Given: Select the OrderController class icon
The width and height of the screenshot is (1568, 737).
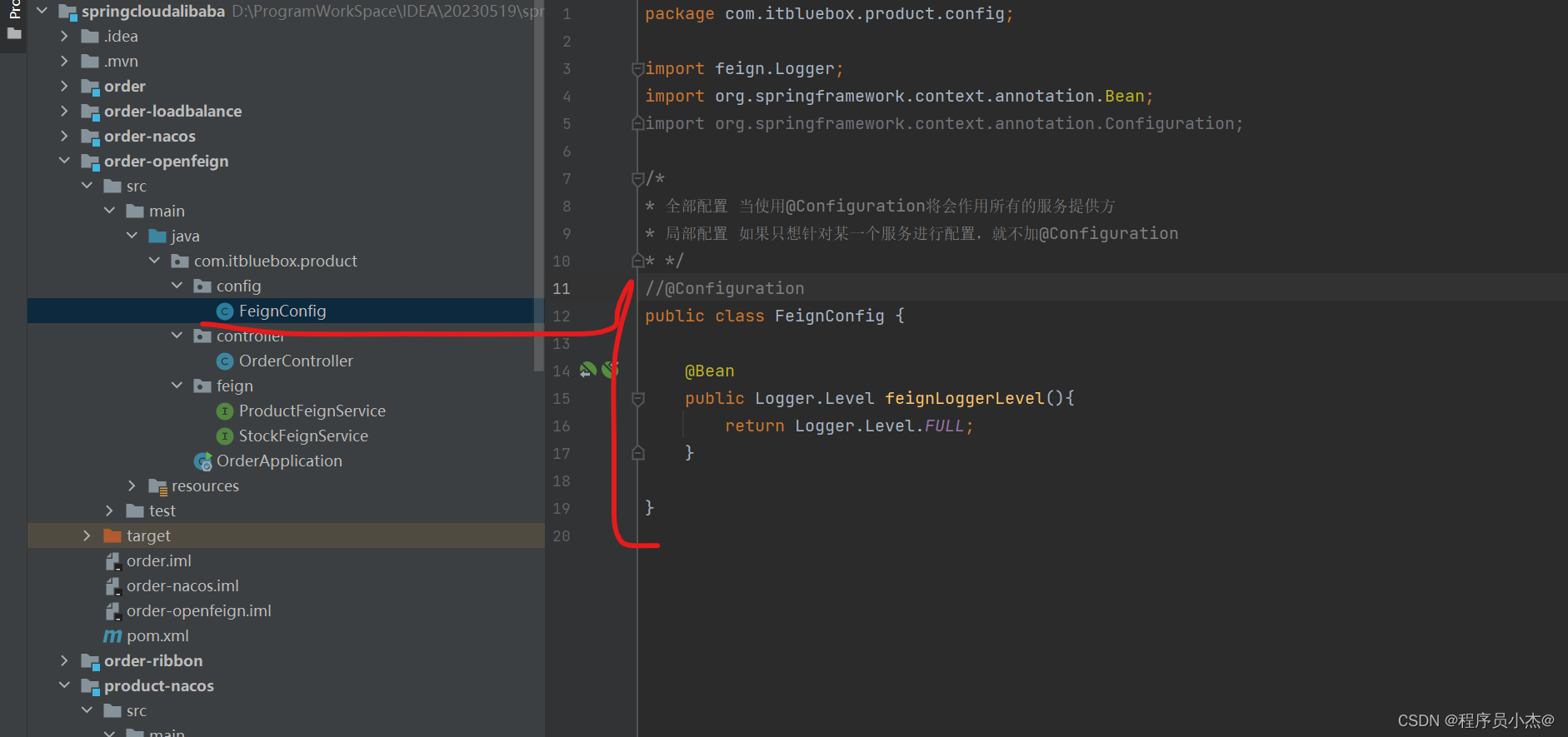Looking at the screenshot, I should tap(224, 361).
